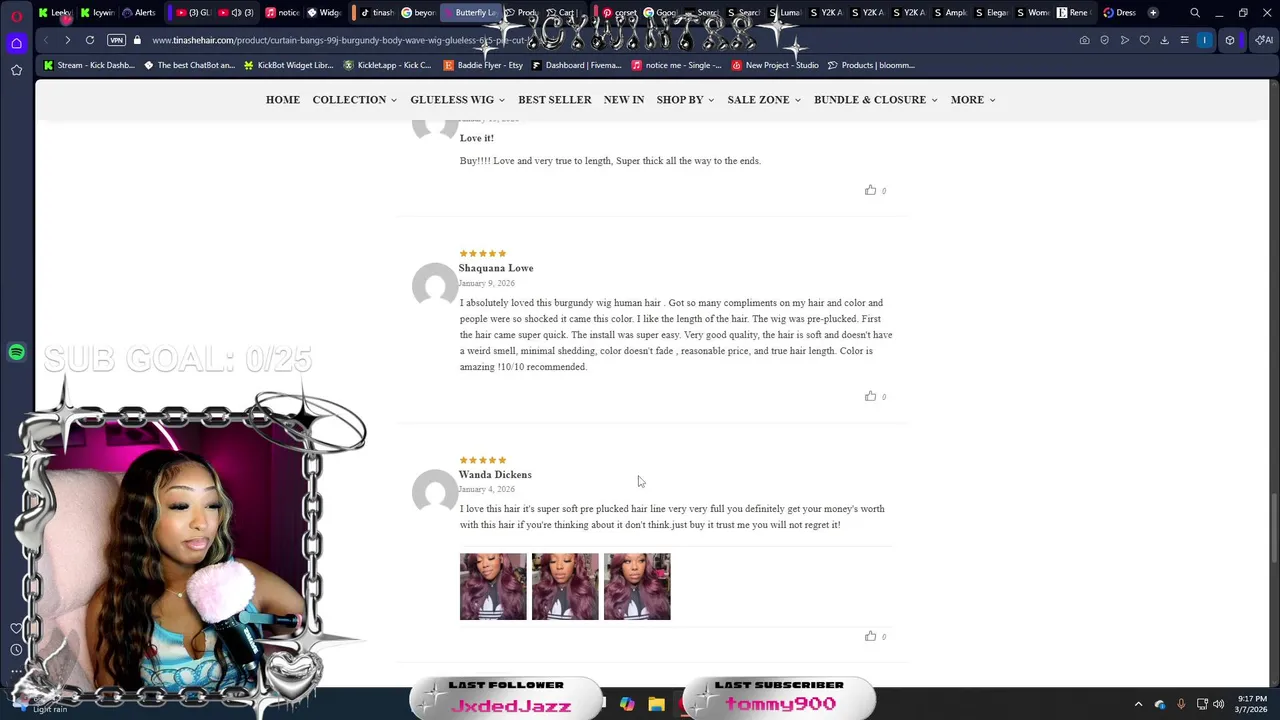Open third photo in Wanda Dickens' review
The width and height of the screenshot is (1280, 720).
point(637,587)
